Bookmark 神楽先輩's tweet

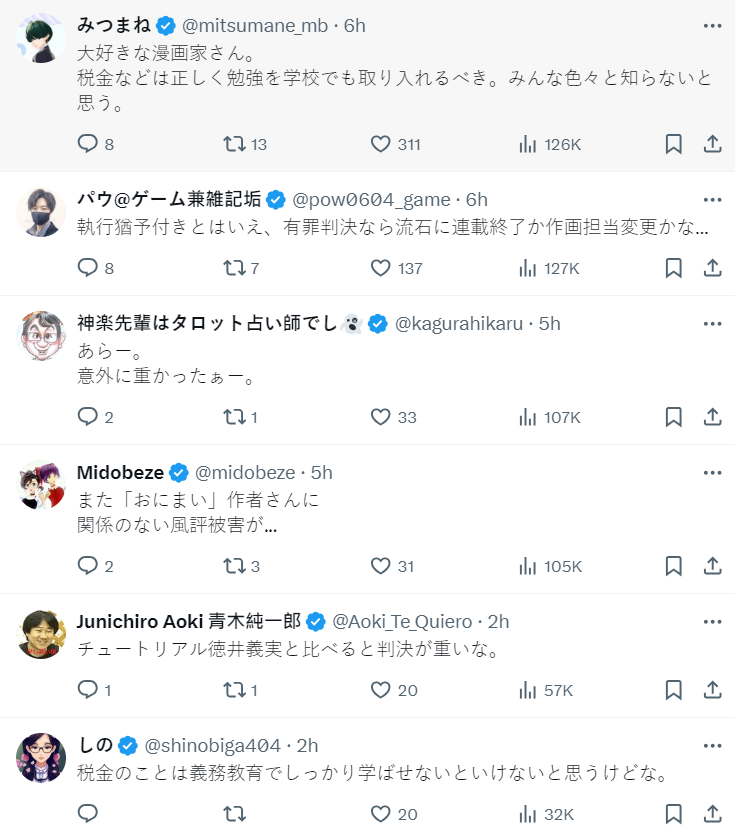coord(673,417)
